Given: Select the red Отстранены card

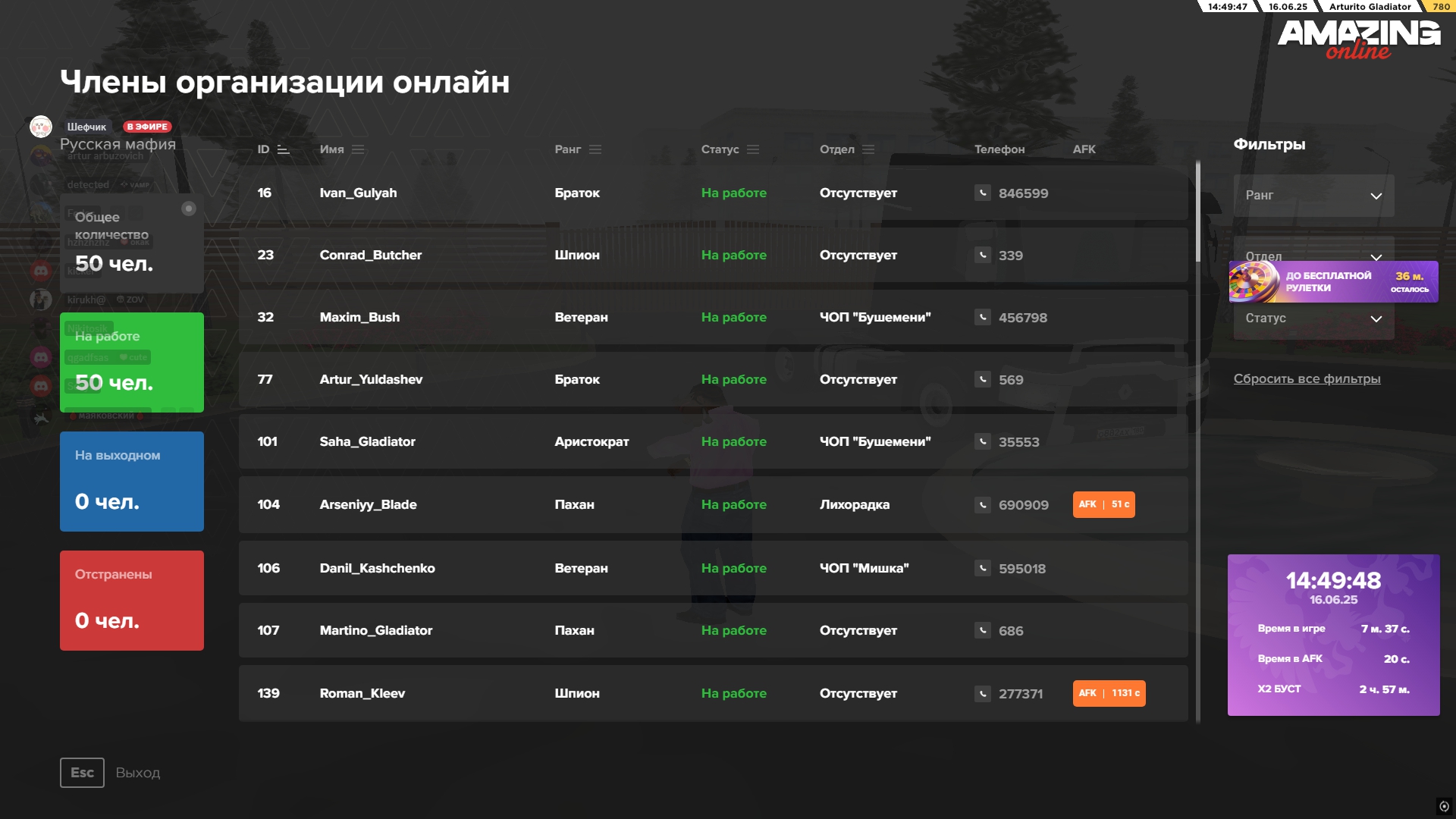Looking at the screenshot, I should [x=132, y=601].
